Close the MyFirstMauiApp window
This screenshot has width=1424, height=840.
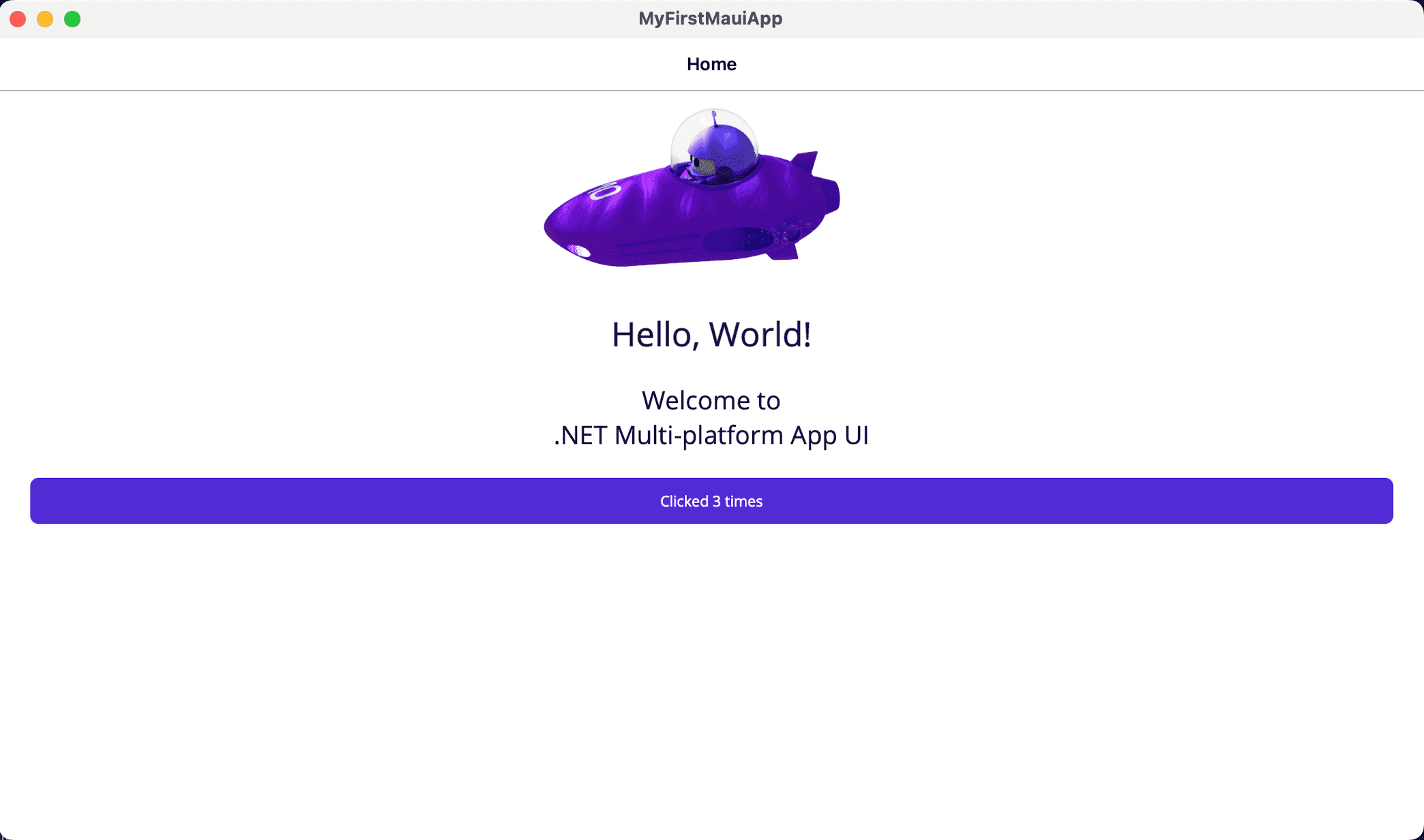click(x=18, y=19)
